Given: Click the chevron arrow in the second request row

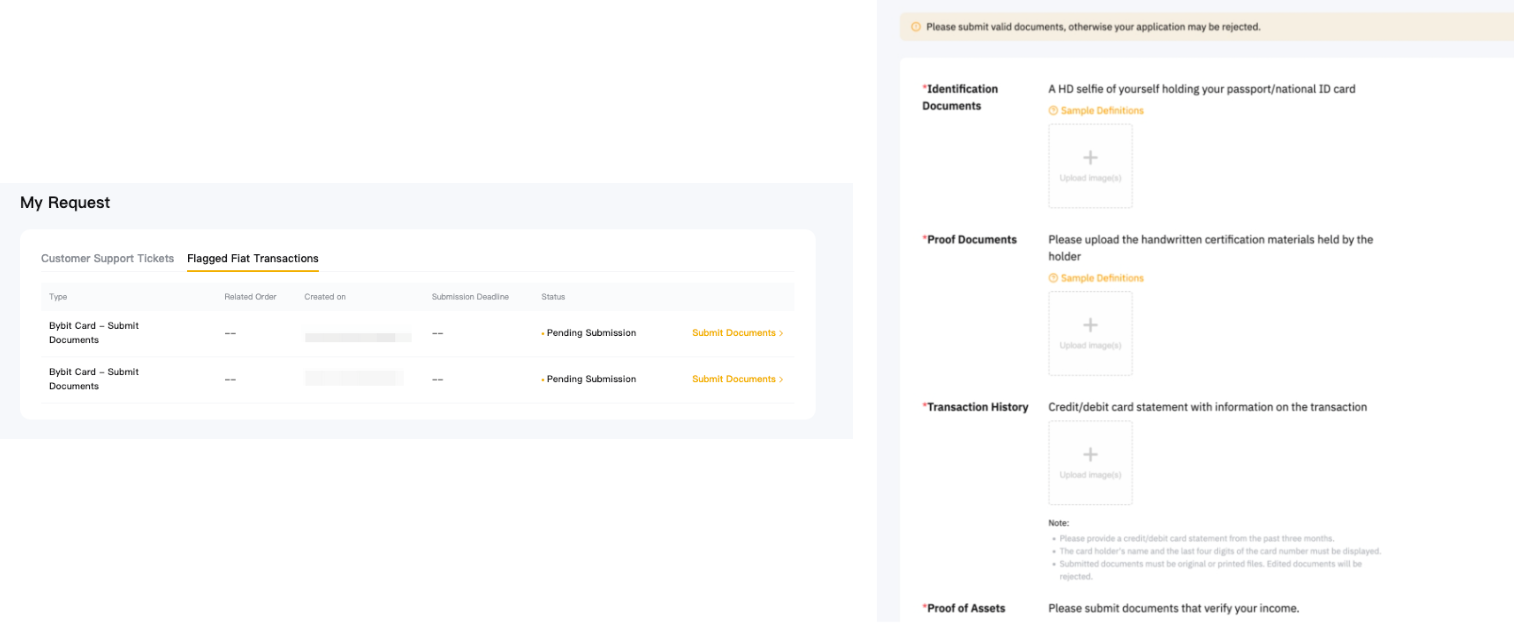Looking at the screenshot, I should click(x=781, y=380).
